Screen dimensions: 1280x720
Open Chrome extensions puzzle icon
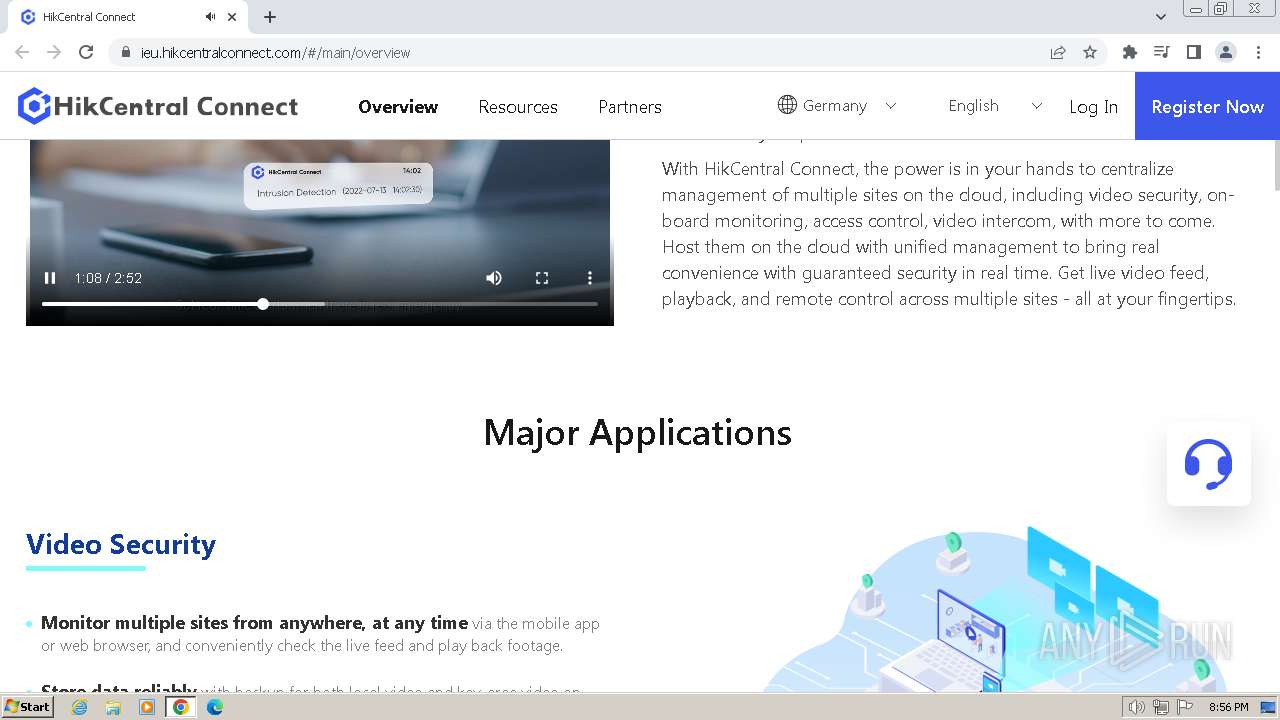[x=1130, y=52]
